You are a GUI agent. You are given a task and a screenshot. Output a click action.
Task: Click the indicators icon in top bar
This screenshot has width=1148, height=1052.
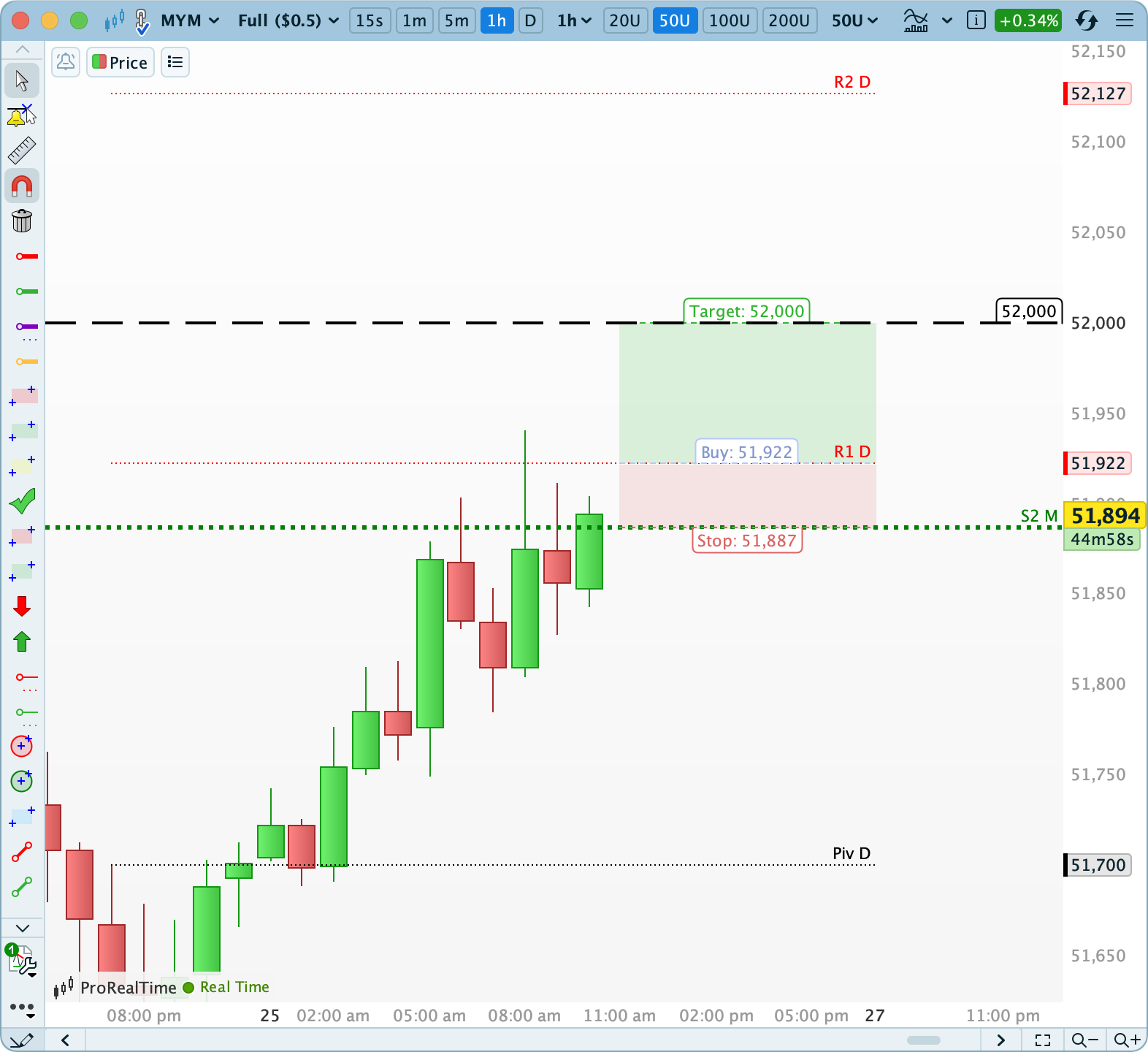tap(916, 20)
